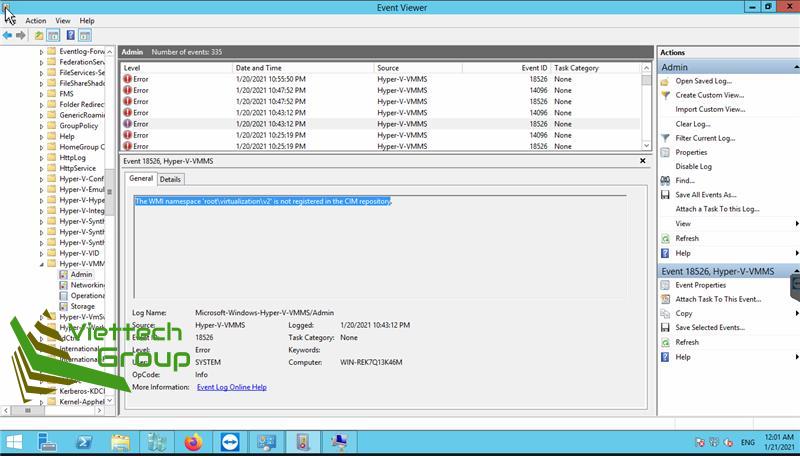This screenshot has width=800, height=456.
Task: Launch PowerShell from taskbar
Action: 84,442
